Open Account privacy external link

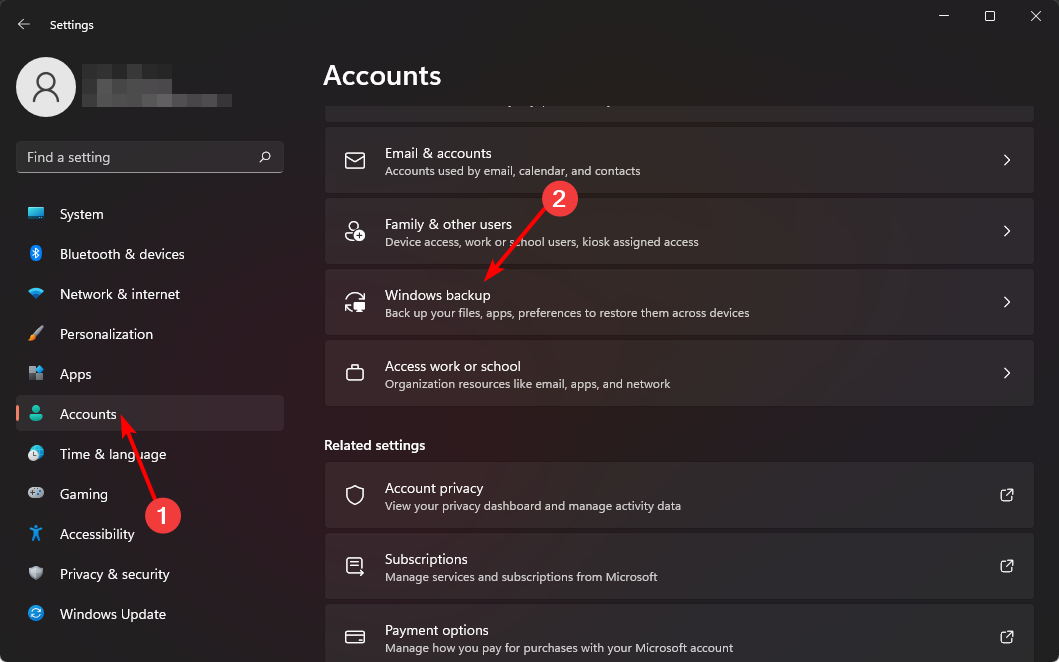[1007, 495]
